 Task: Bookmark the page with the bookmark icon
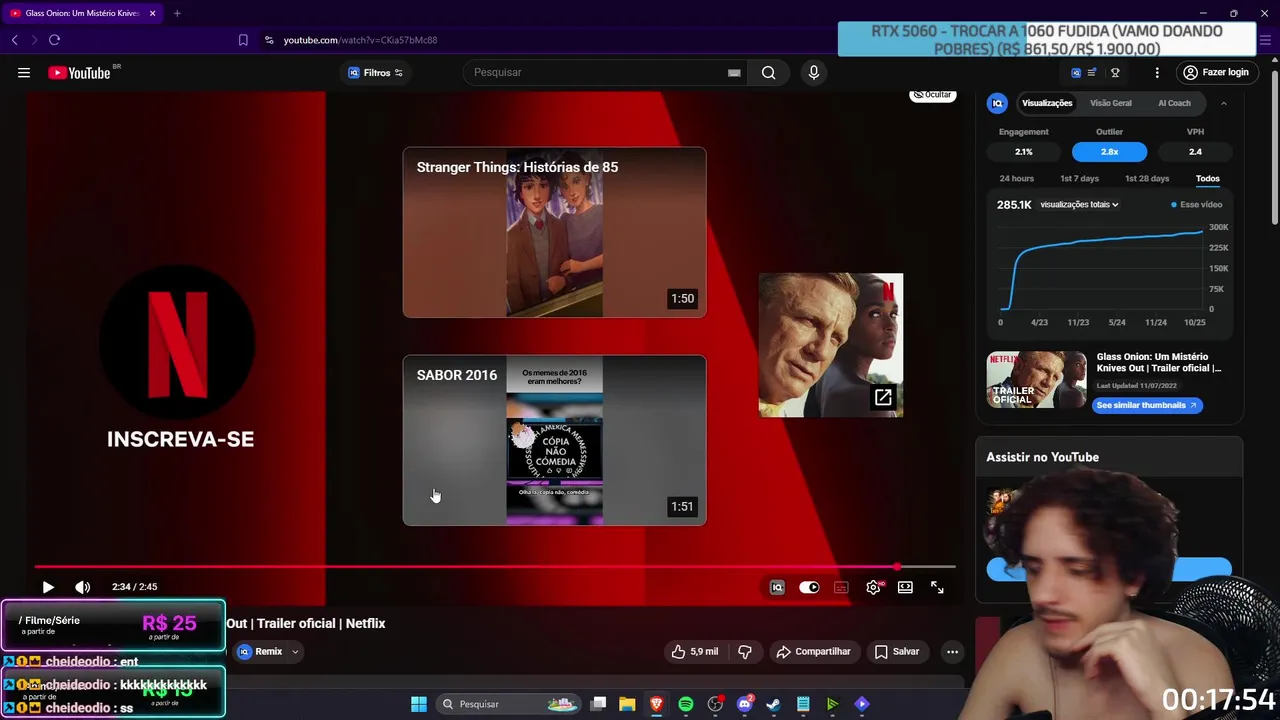click(243, 40)
